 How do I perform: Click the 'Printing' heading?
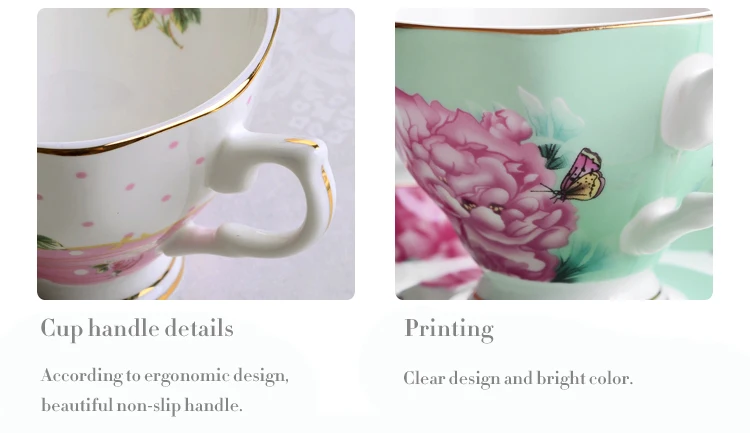pyautogui.click(x=449, y=329)
